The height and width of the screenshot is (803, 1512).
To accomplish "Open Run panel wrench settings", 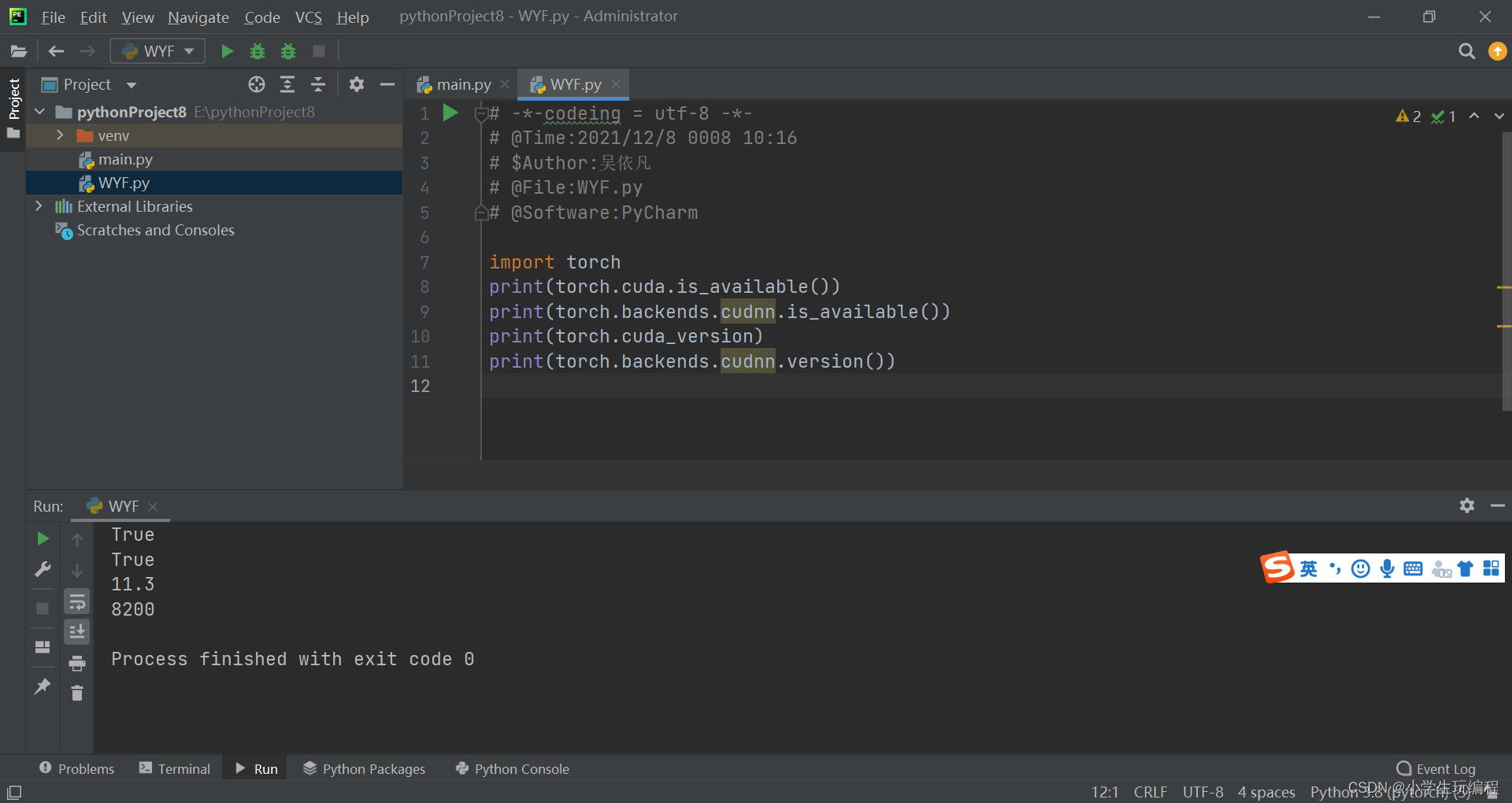I will click(43, 569).
